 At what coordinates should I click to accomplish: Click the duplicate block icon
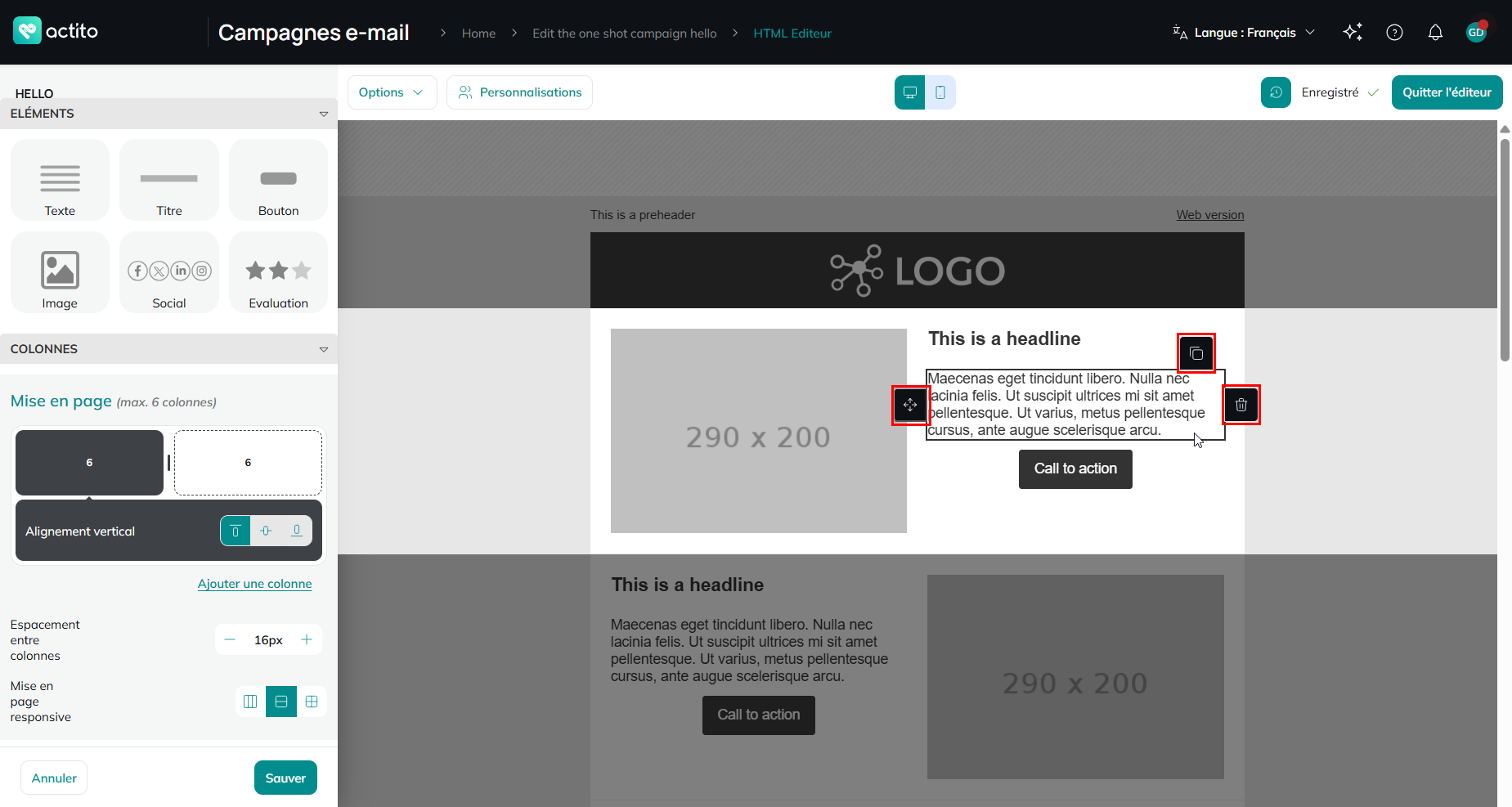point(1196,353)
